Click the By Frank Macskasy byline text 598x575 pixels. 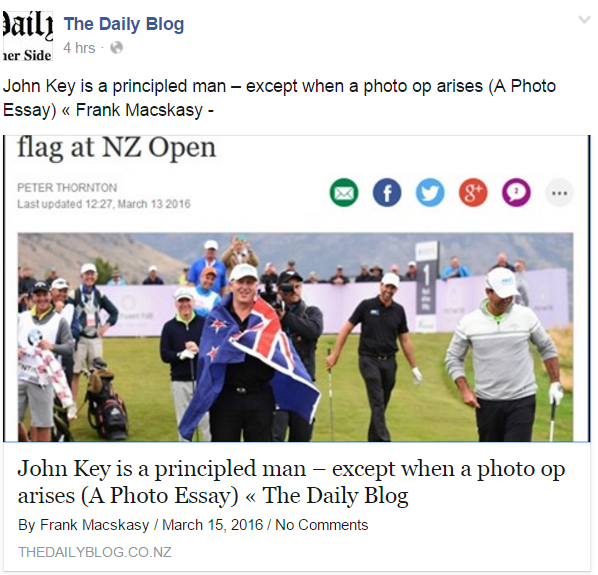click(x=84, y=525)
